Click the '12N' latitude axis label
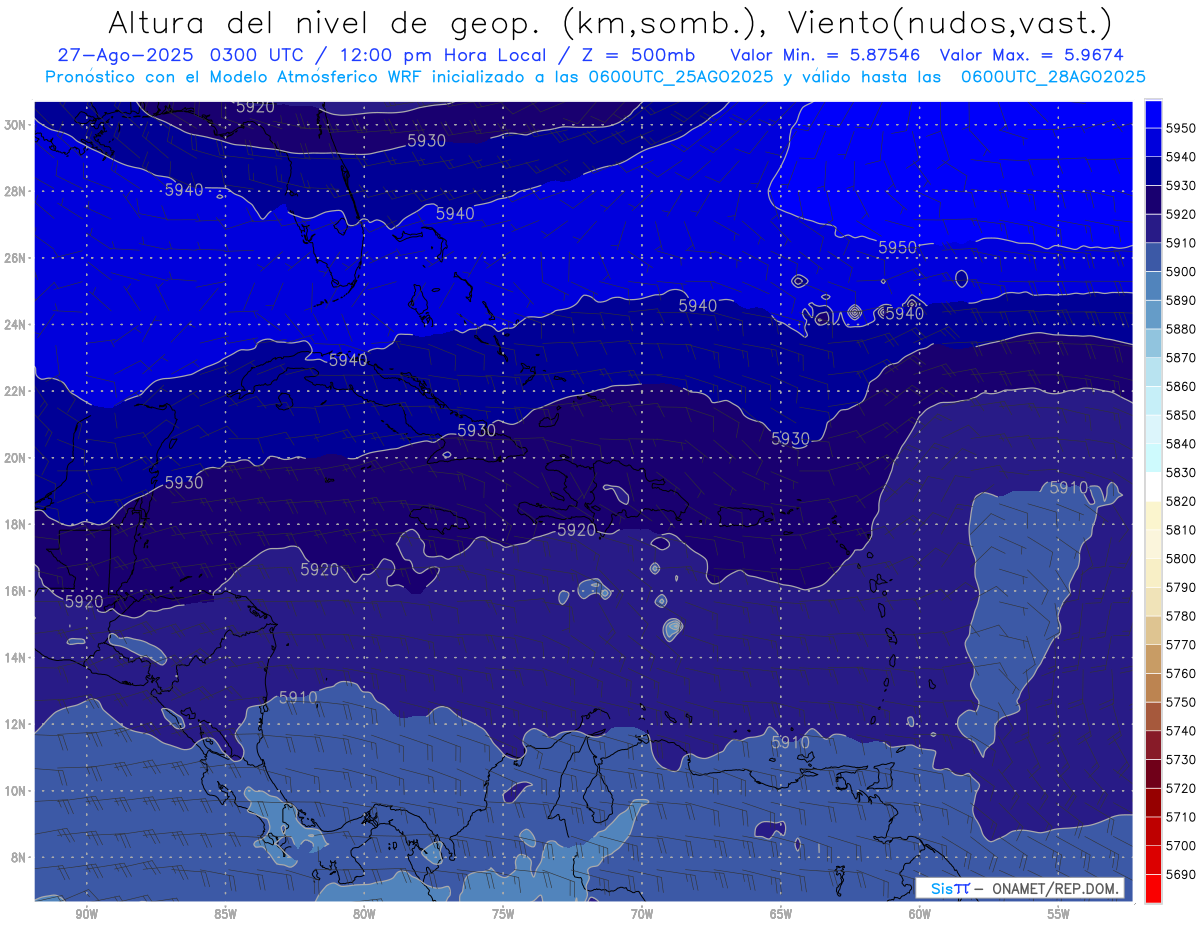 [x=15, y=724]
